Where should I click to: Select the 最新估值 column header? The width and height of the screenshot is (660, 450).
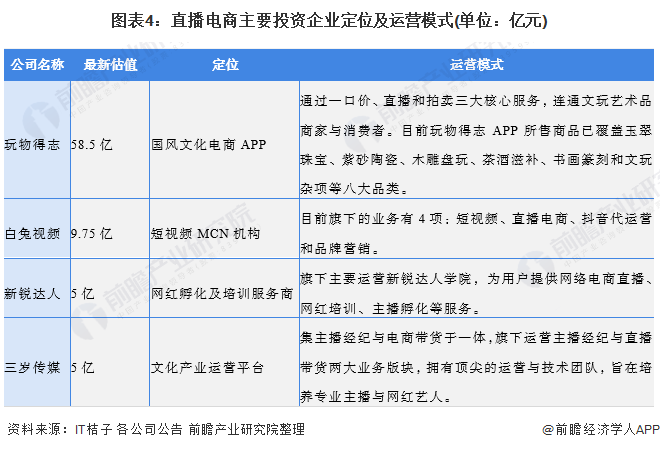click(x=110, y=64)
